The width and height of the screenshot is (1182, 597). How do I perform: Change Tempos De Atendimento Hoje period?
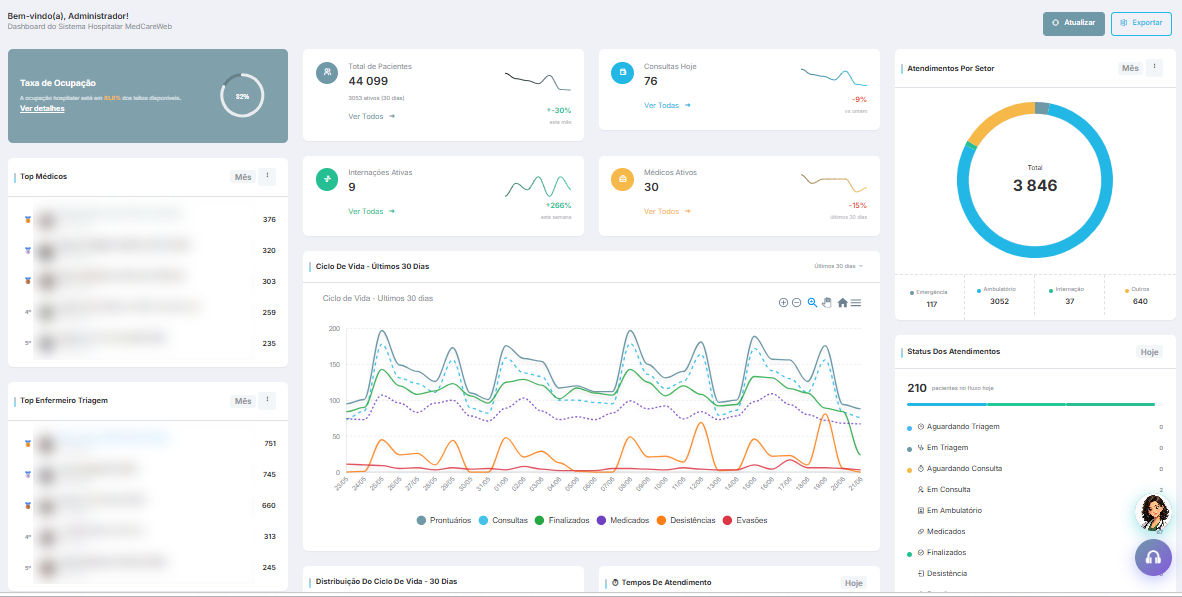click(854, 583)
